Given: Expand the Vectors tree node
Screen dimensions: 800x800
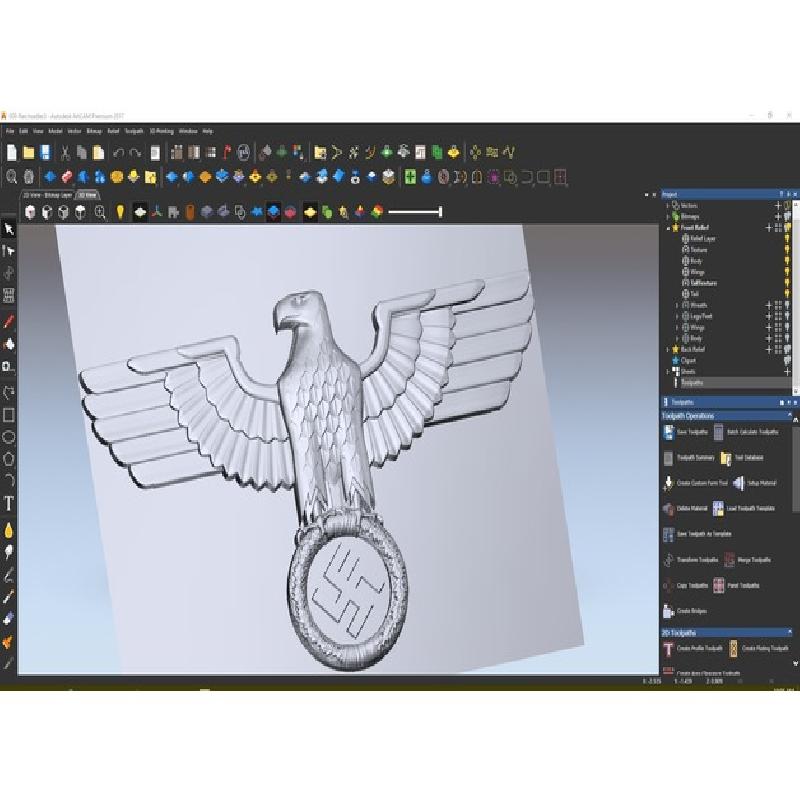Looking at the screenshot, I should coord(668,205).
